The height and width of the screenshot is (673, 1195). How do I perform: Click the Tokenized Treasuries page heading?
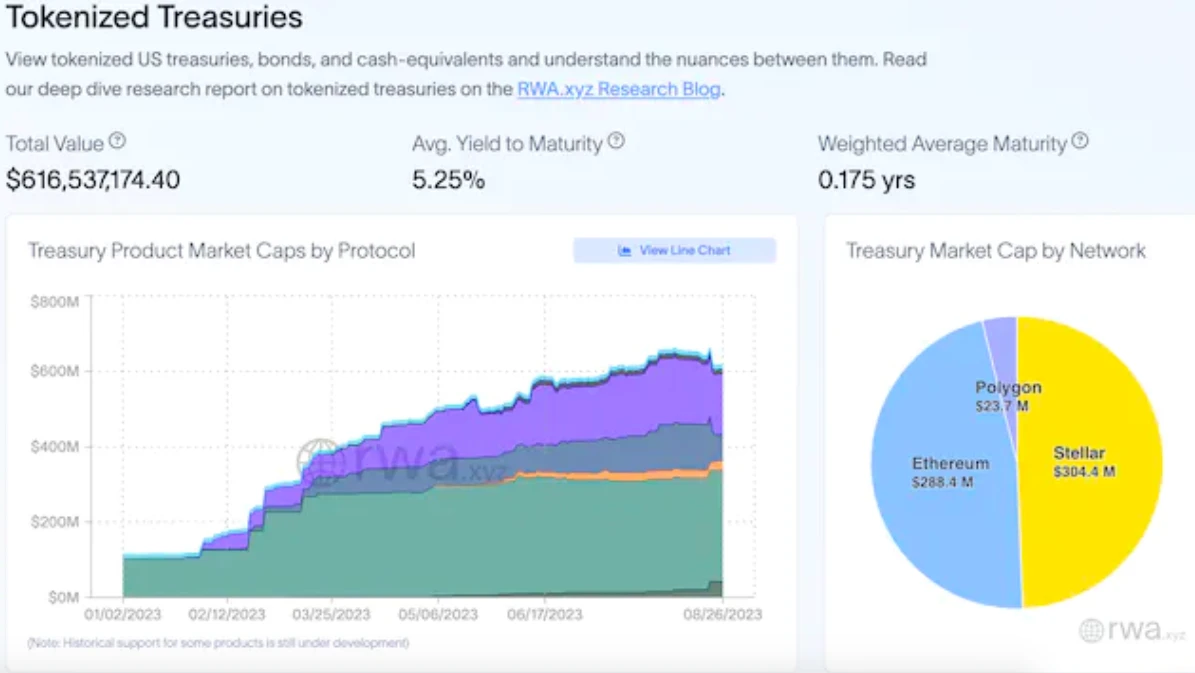coord(155,17)
